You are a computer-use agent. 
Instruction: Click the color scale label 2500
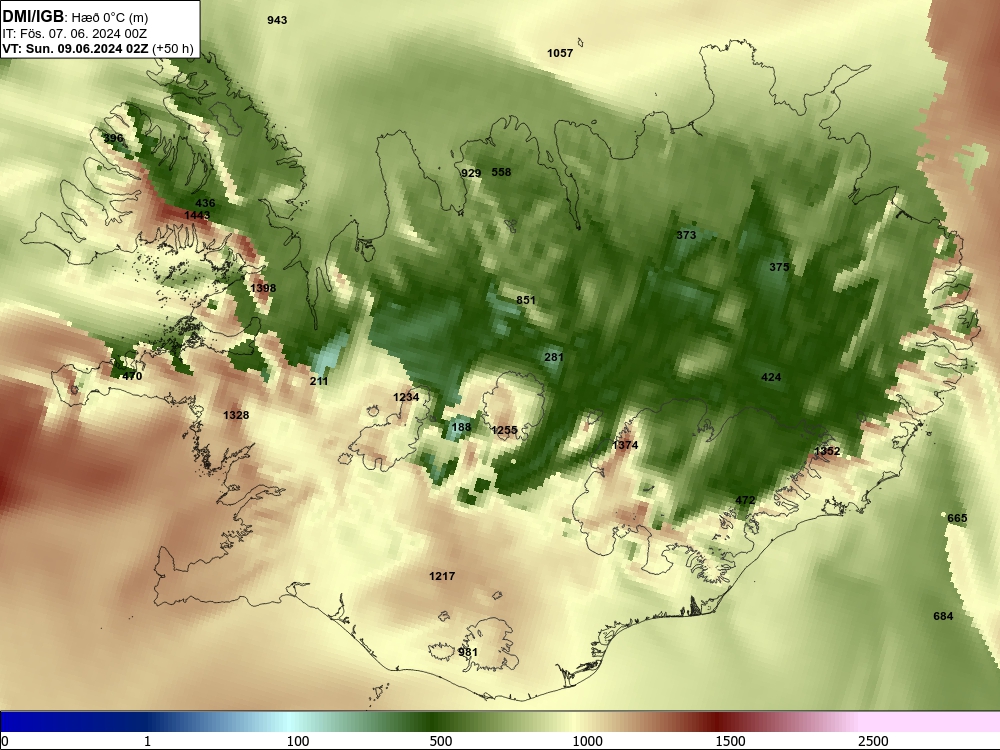(x=873, y=741)
